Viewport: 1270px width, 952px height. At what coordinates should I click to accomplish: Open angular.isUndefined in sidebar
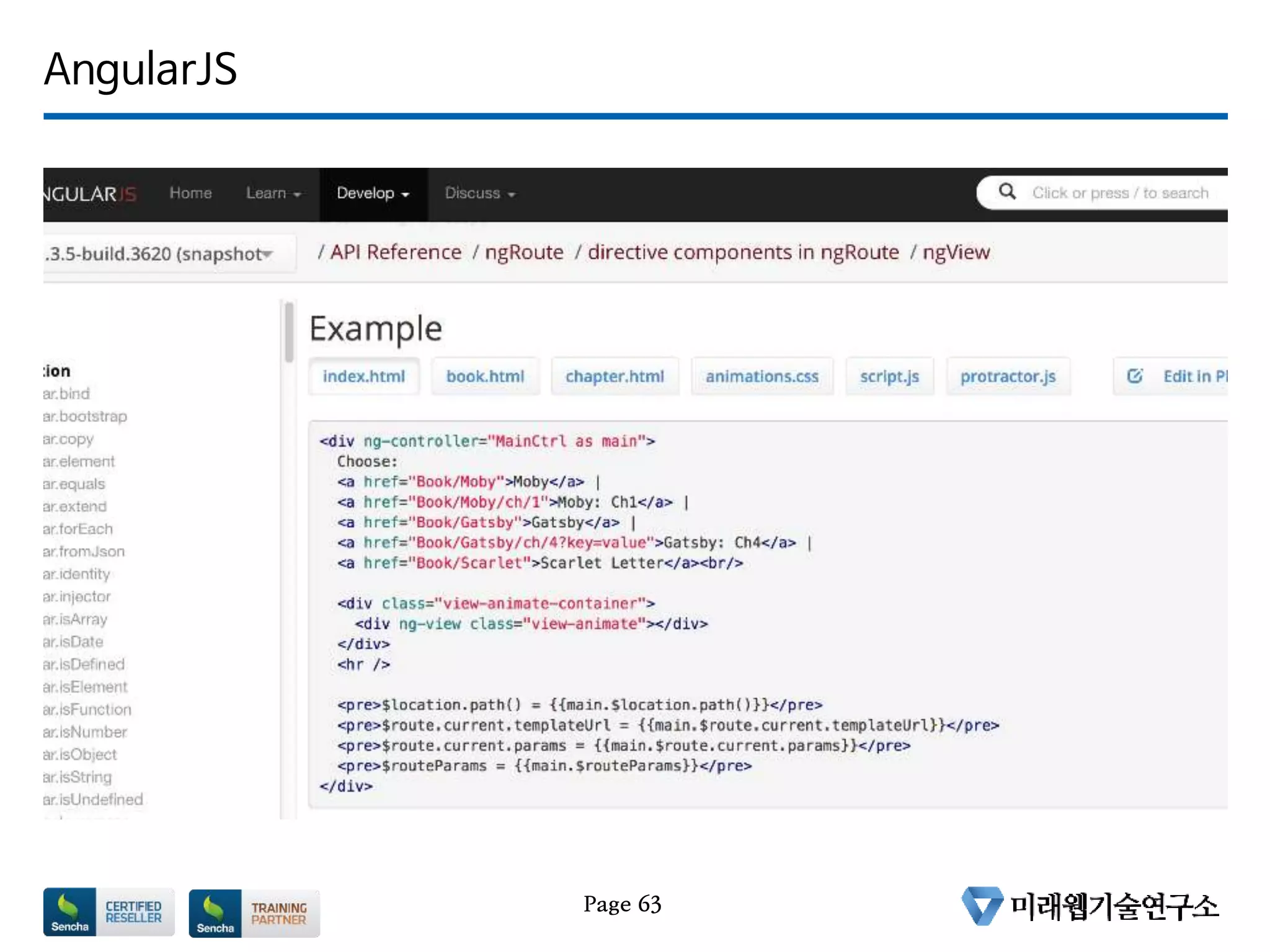pyautogui.click(x=93, y=800)
